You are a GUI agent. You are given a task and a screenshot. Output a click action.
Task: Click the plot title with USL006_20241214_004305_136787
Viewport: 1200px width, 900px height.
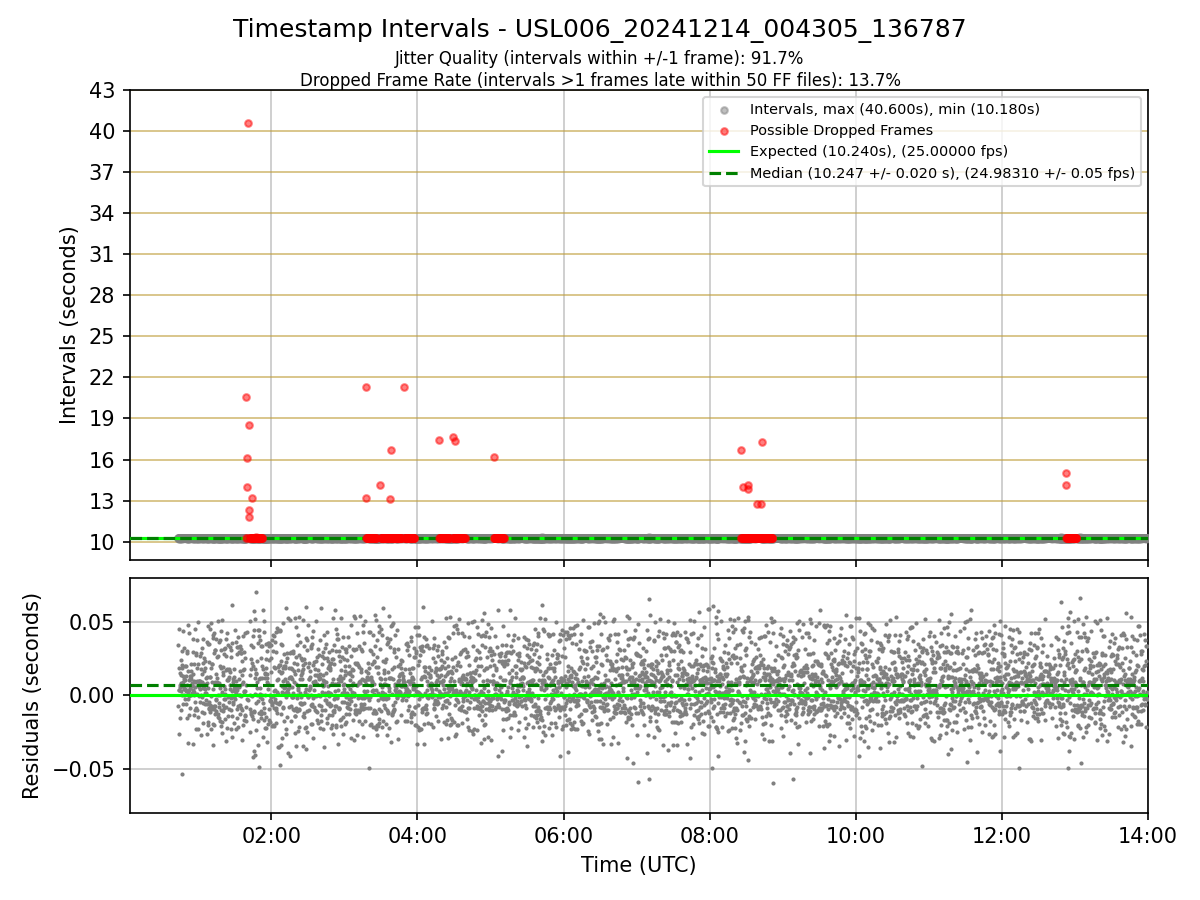point(600,29)
